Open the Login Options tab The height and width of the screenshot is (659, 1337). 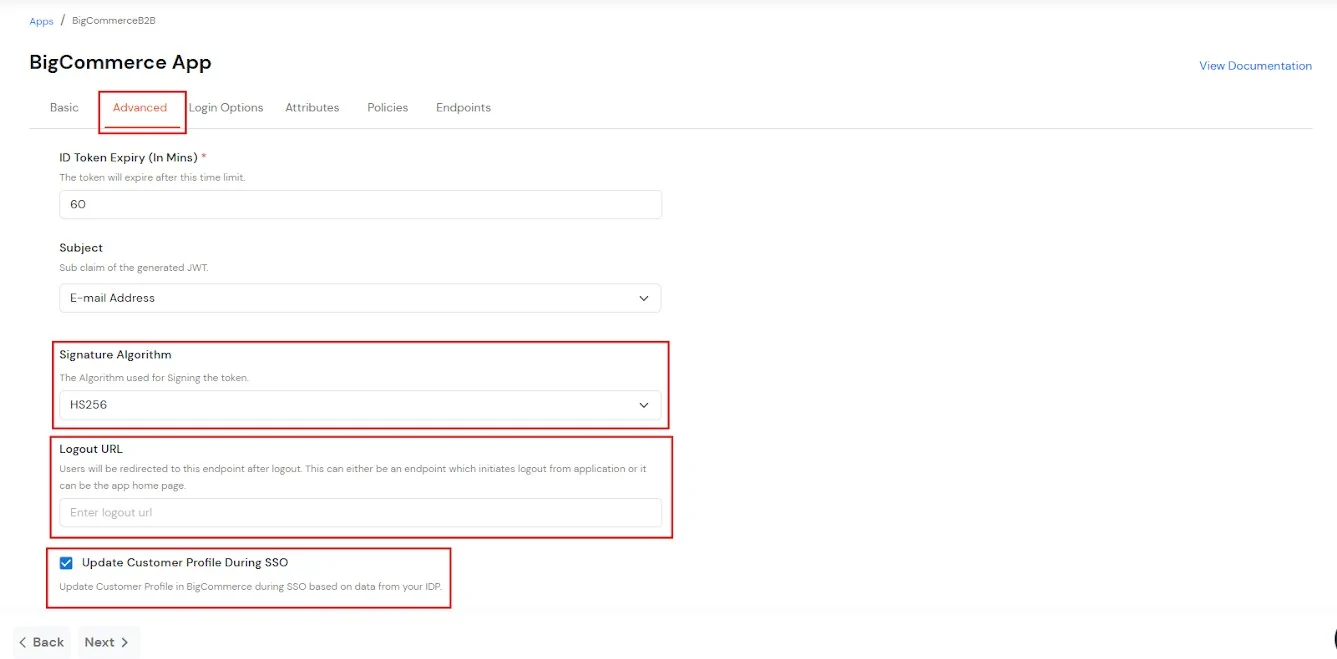(226, 108)
